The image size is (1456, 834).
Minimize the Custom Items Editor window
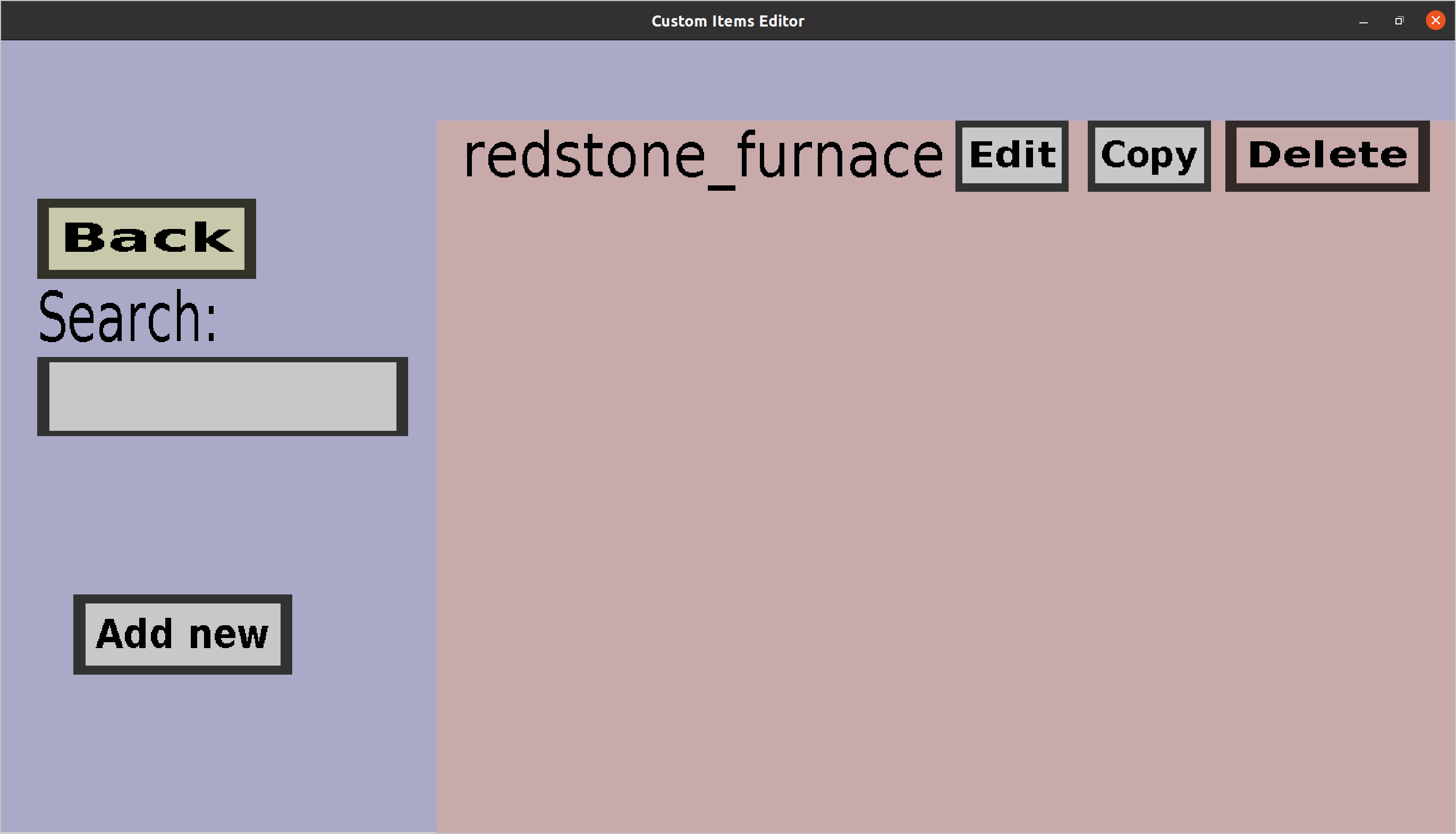[1363, 21]
